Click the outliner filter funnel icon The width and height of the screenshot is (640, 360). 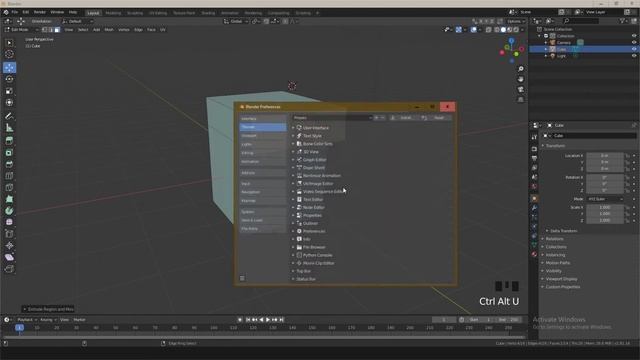tap(622, 21)
